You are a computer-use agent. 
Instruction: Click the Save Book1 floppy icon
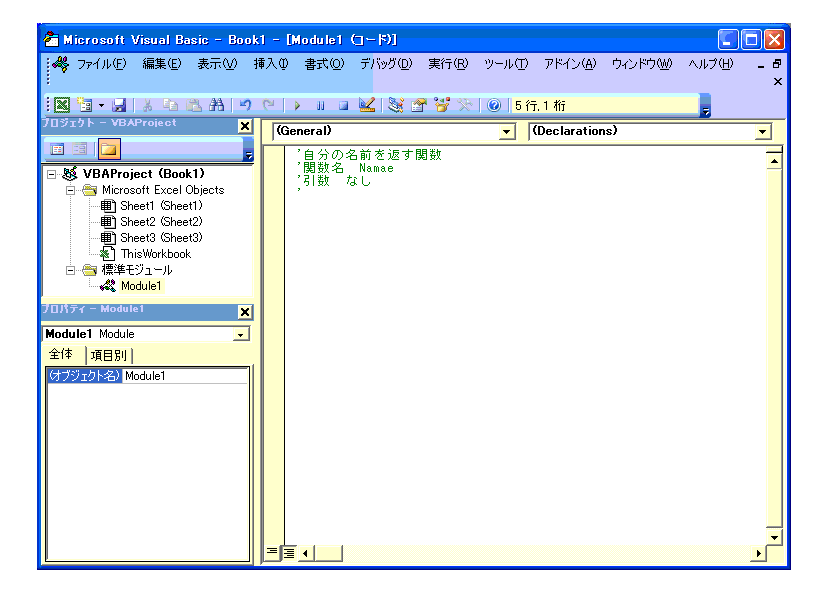coord(119,105)
